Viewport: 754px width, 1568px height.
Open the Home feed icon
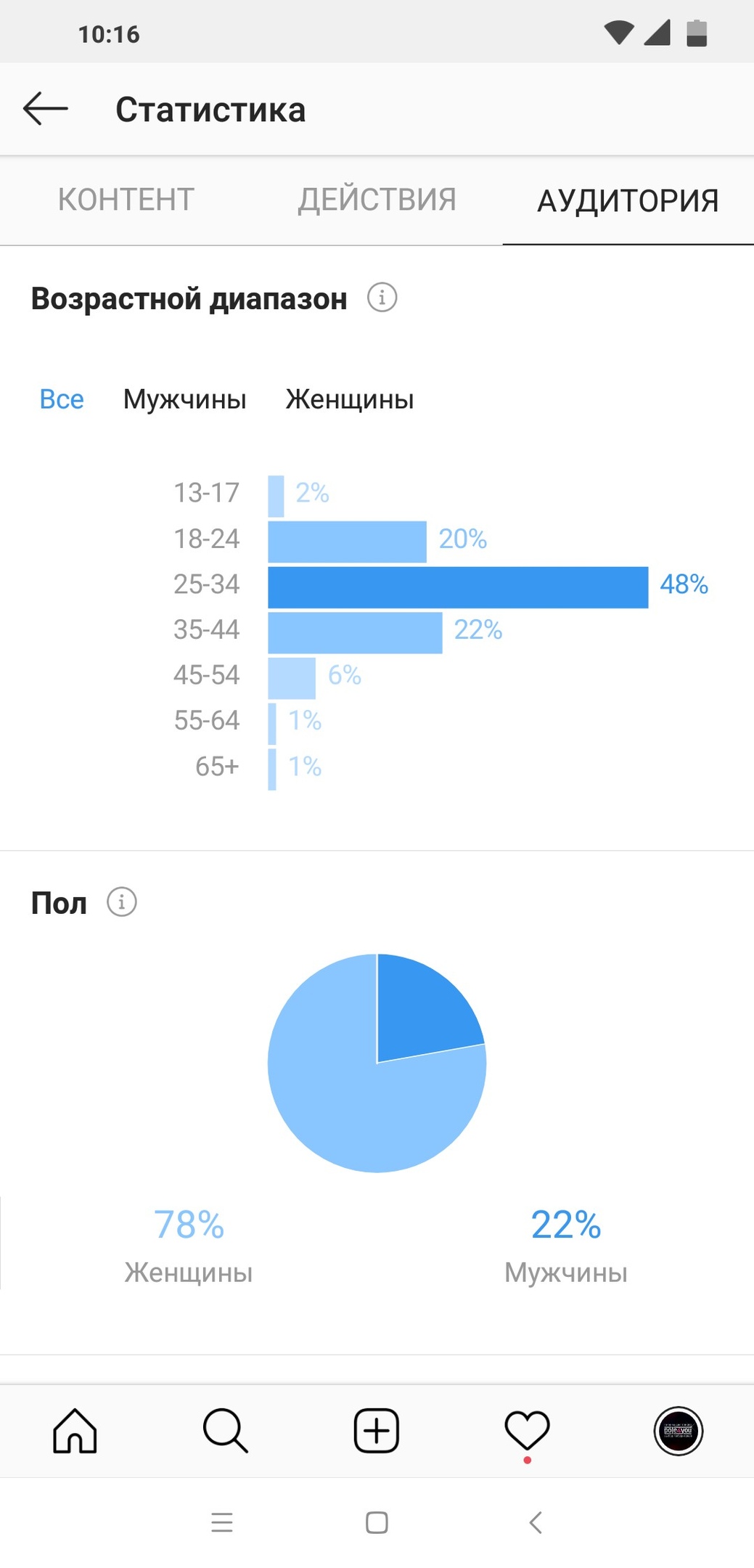click(x=75, y=1431)
